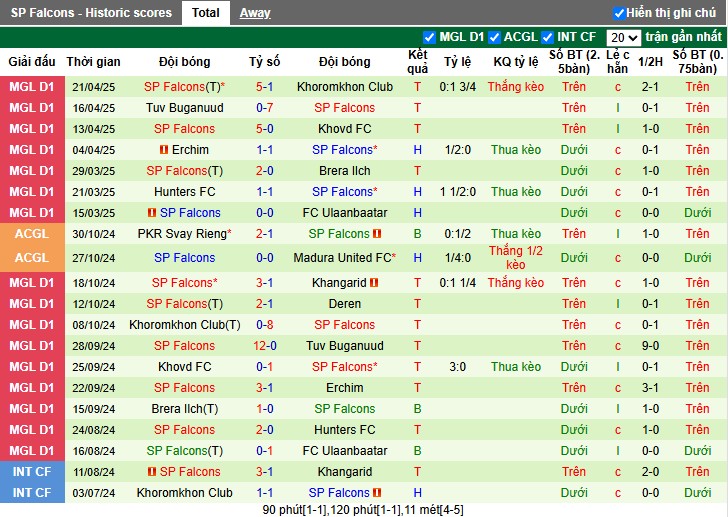The image size is (728, 517).
Task: Open Hunters FC team on 21/03/25 row
Action: coord(185,192)
